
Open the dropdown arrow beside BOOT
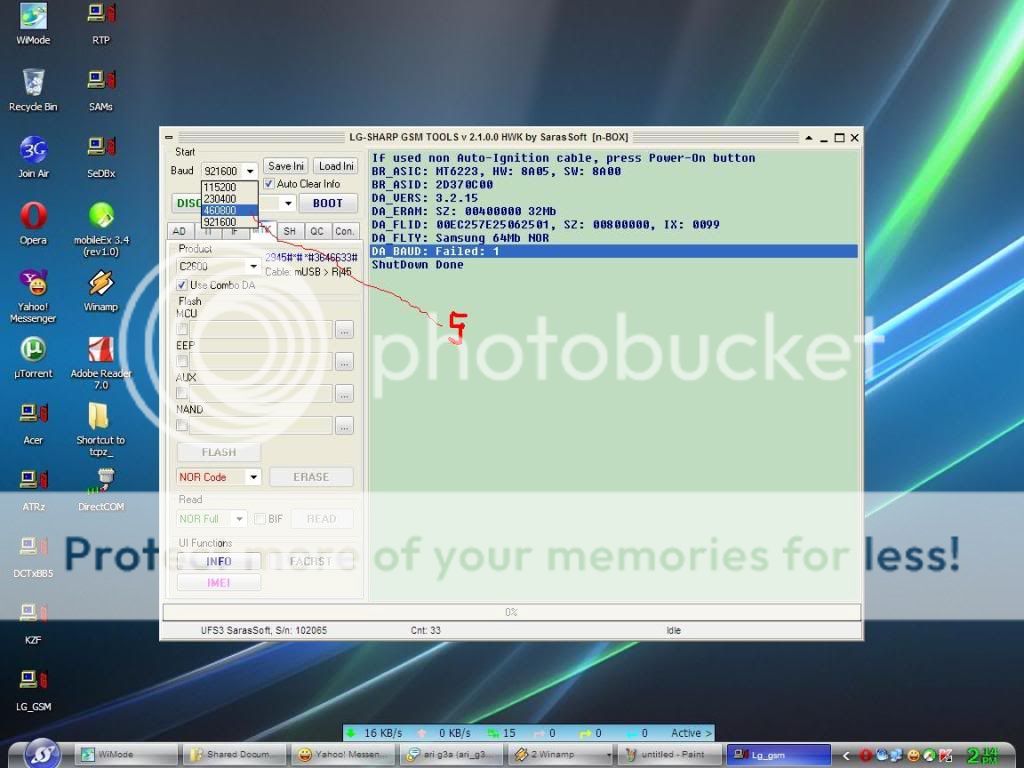pos(288,203)
